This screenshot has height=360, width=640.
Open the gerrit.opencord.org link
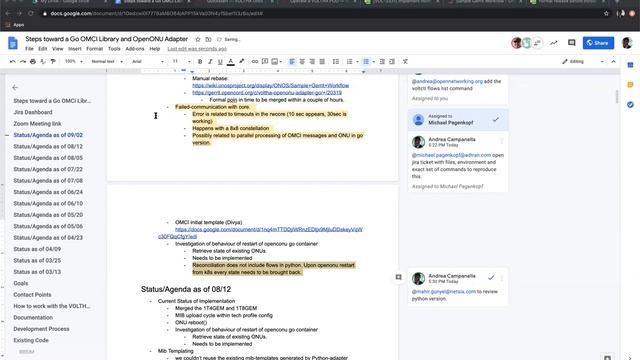267,93
